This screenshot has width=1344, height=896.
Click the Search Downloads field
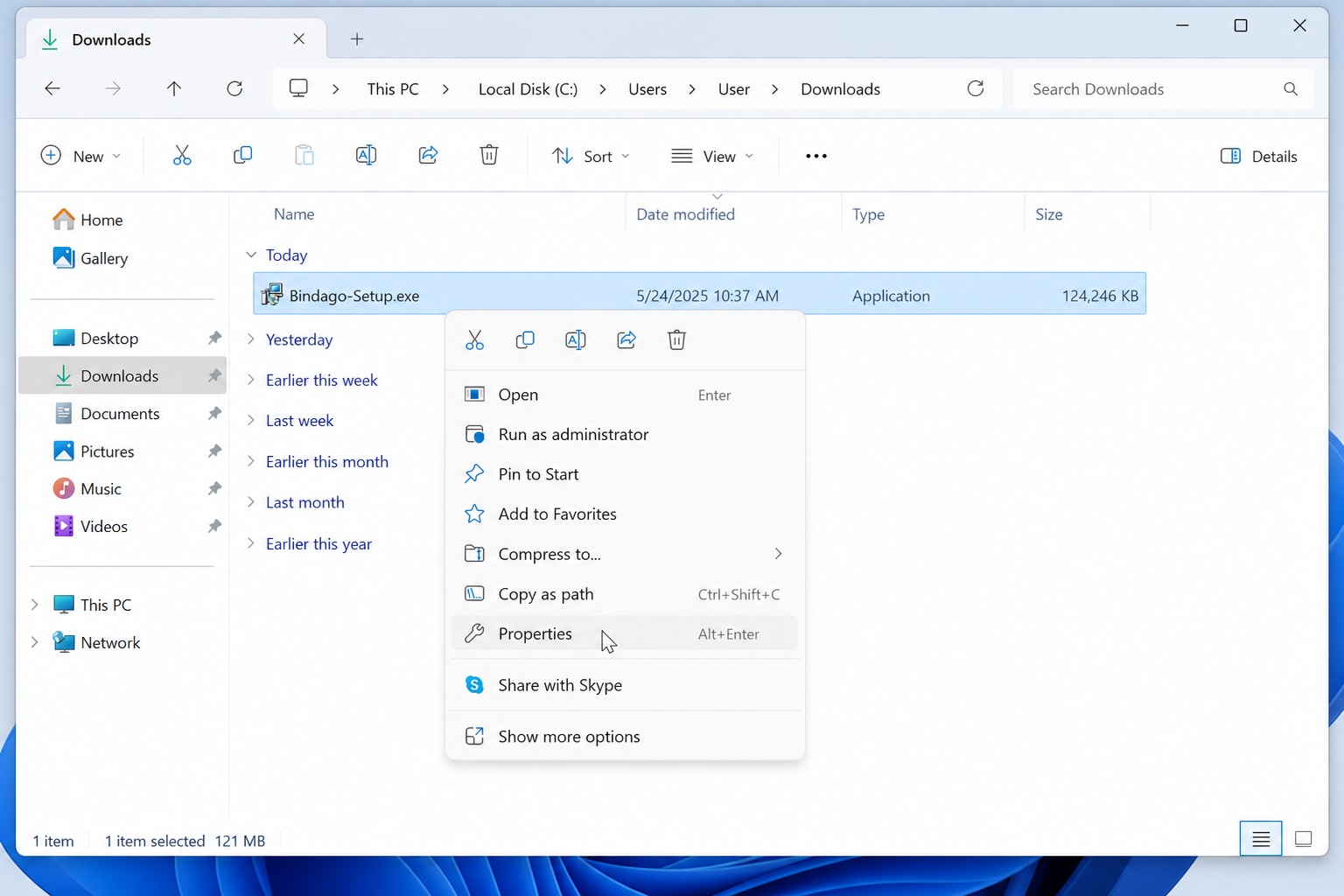tap(1163, 88)
